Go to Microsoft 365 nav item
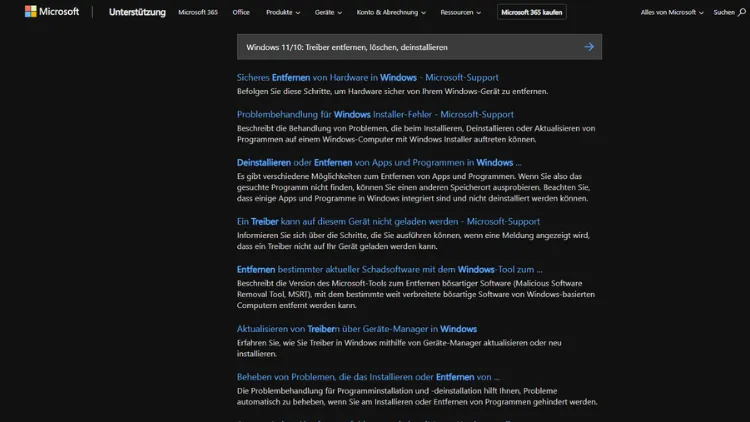The height and width of the screenshot is (422, 750). pos(198,12)
